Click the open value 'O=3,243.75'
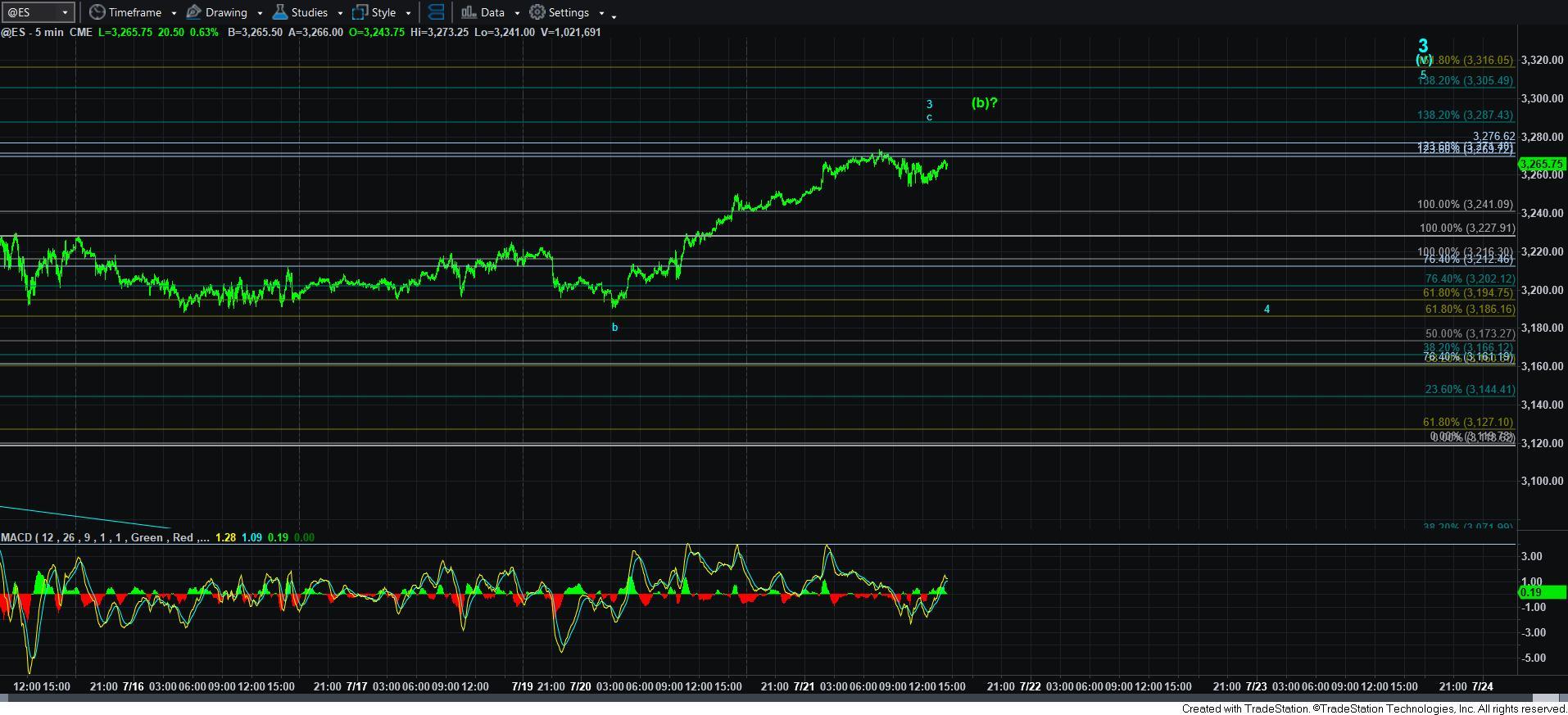 pos(377,32)
